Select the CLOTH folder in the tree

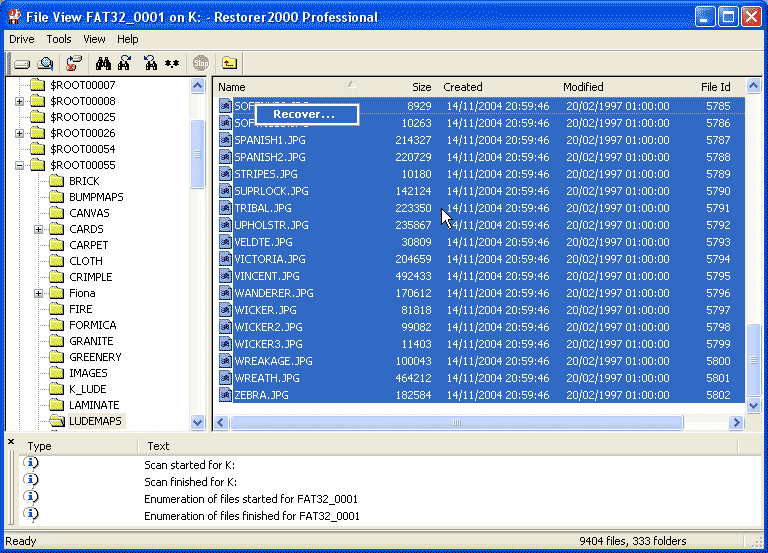coord(86,261)
